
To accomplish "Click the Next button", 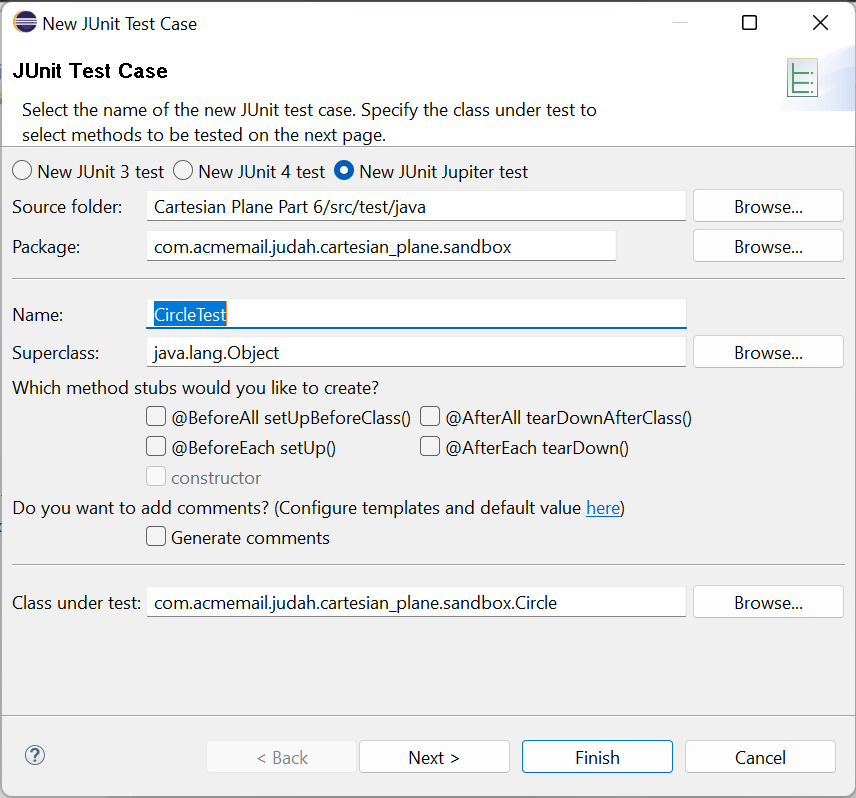I will click(434, 757).
